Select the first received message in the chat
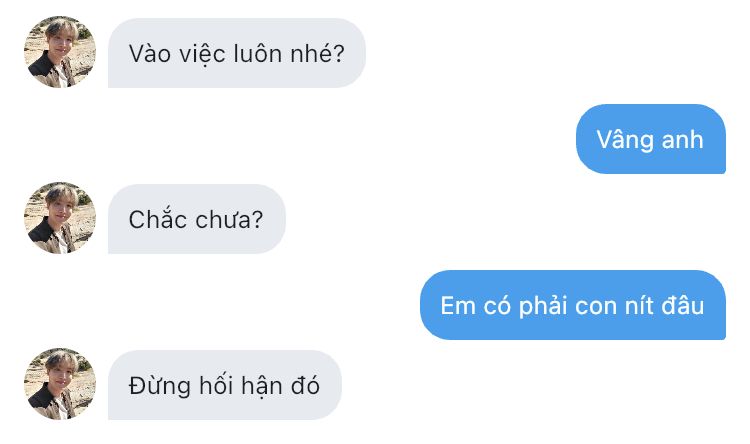This screenshot has height=444, width=750. tap(237, 53)
